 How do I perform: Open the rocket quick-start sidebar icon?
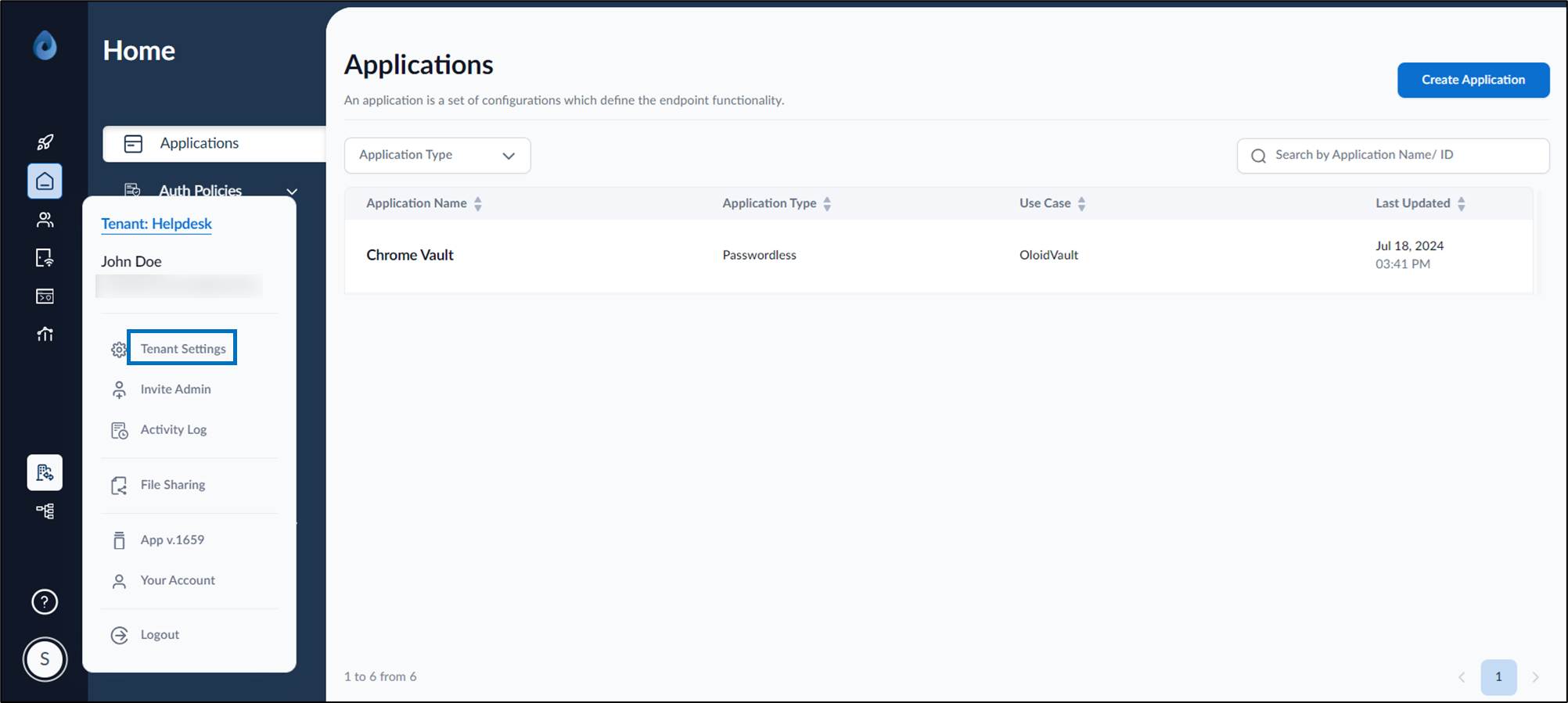[45, 142]
